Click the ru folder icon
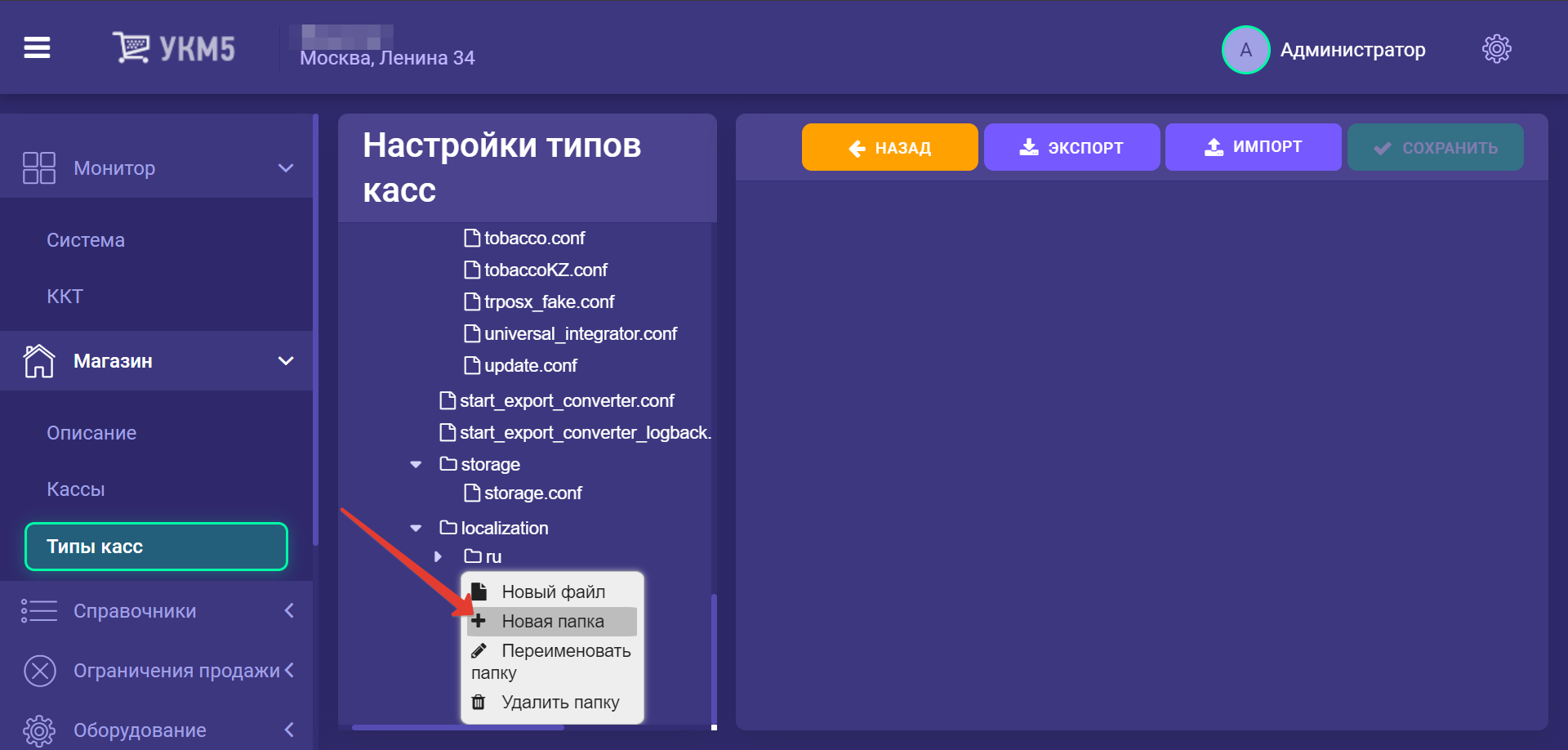The width and height of the screenshot is (1568, 750). click(x=473, y=556)
